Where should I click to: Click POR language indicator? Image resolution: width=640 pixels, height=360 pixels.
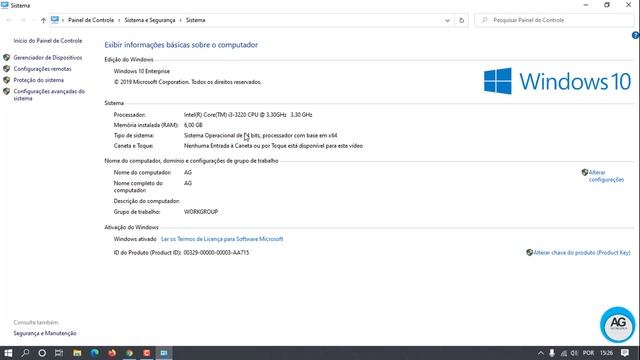(588, 353)
